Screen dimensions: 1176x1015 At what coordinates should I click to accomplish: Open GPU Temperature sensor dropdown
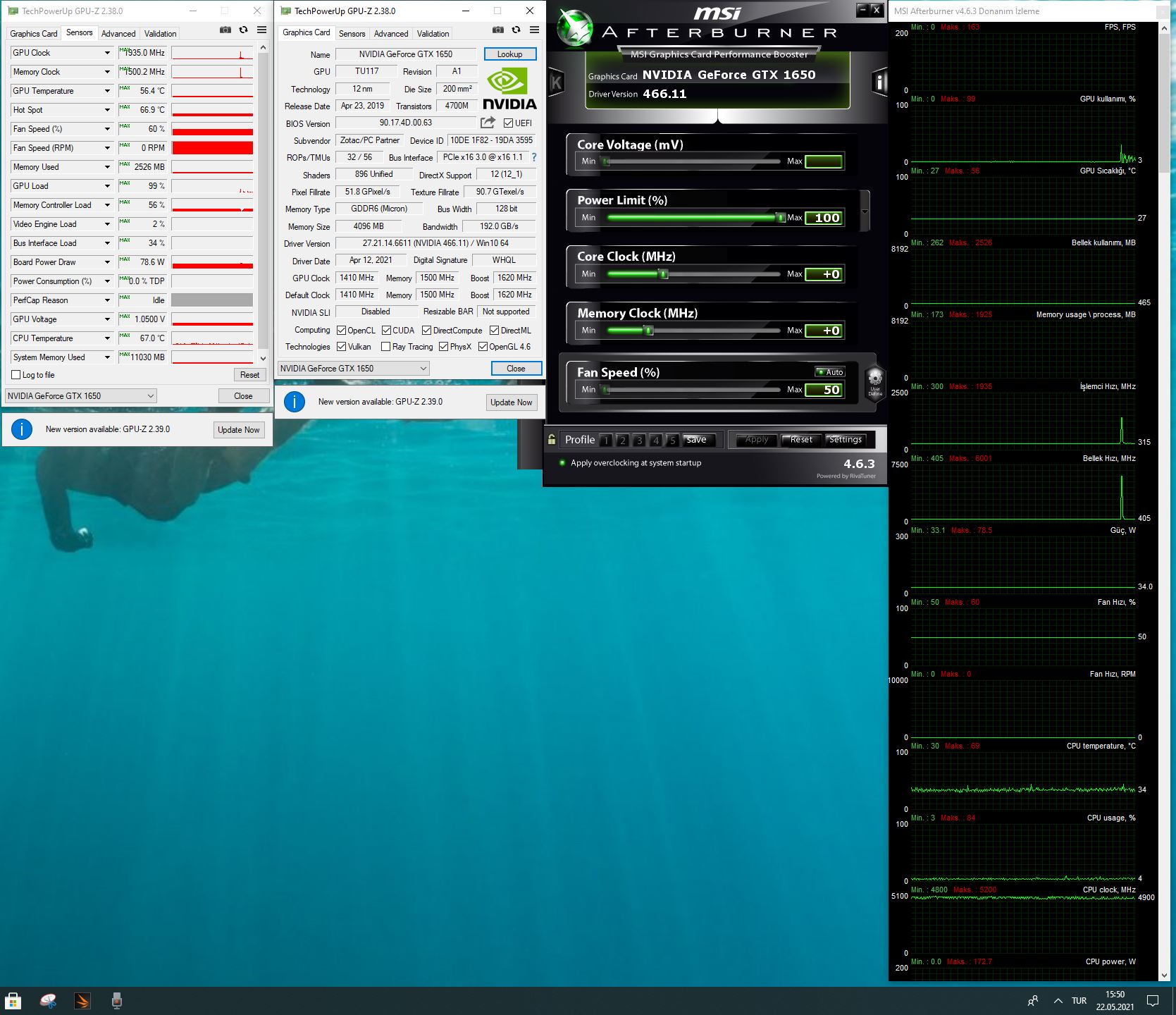(x=107, y=91)
